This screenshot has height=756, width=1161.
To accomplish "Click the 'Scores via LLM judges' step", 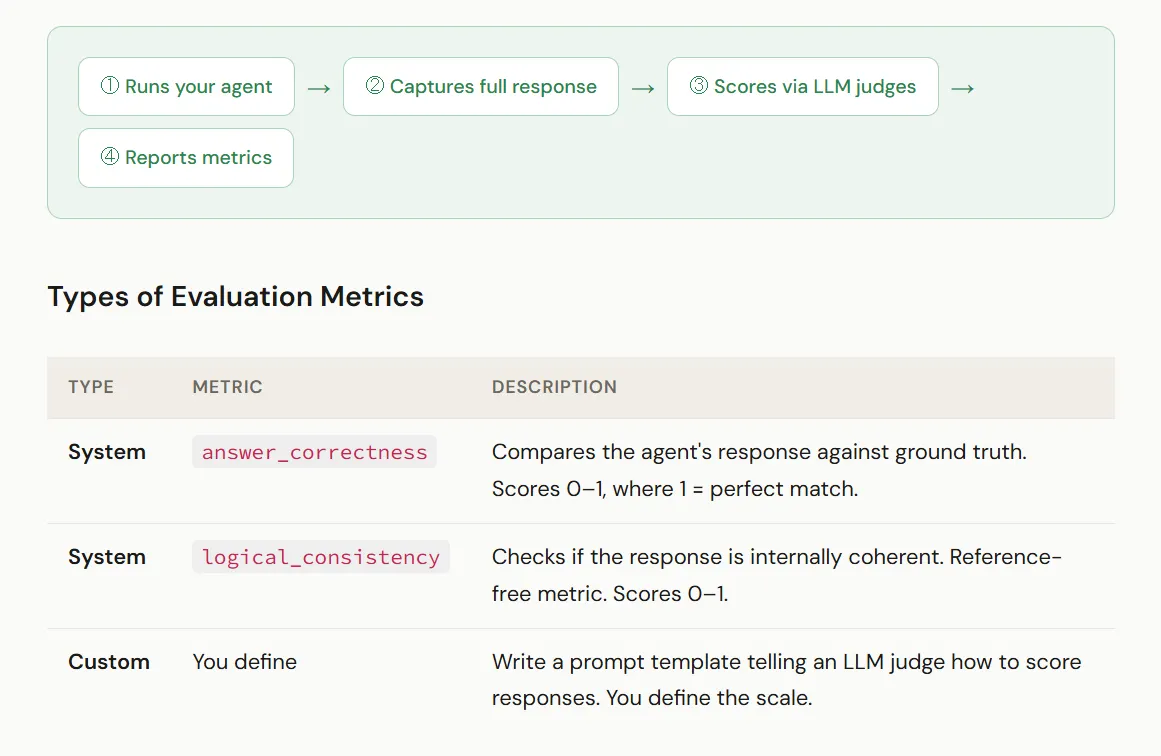I will coord(803,87).
